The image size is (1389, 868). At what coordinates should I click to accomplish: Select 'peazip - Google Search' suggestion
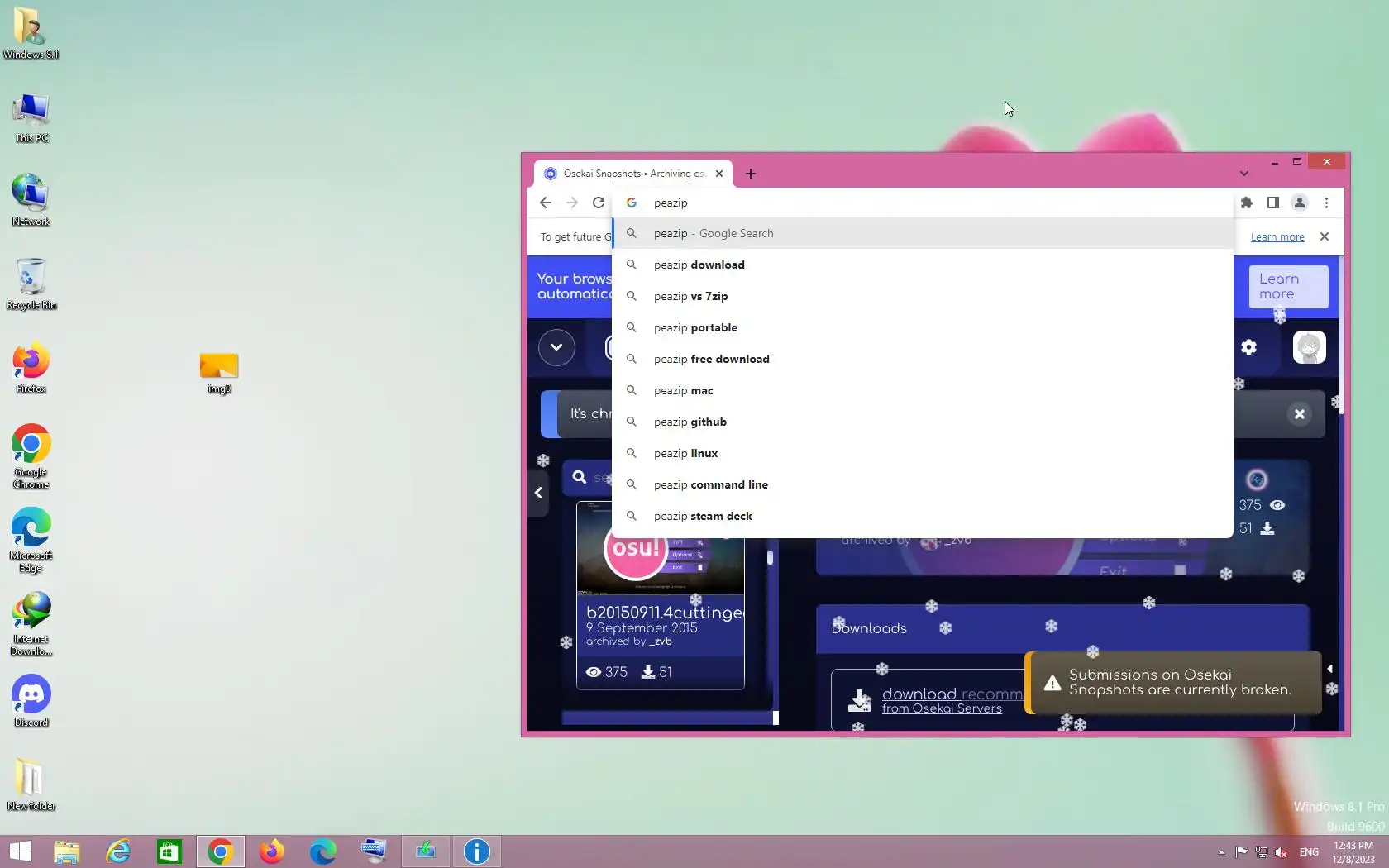(x=923, y=233)
